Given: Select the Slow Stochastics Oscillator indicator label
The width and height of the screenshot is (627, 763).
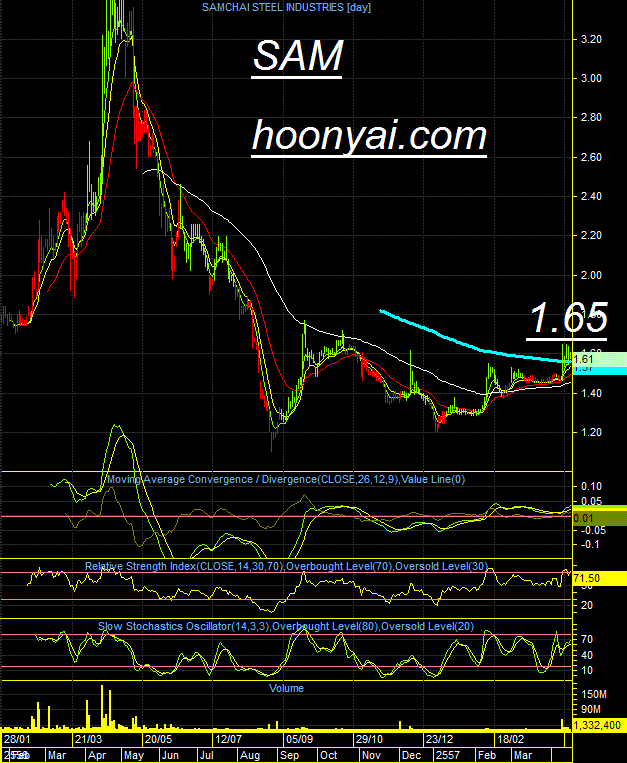Looking at the screenshot, I should 286,626.
